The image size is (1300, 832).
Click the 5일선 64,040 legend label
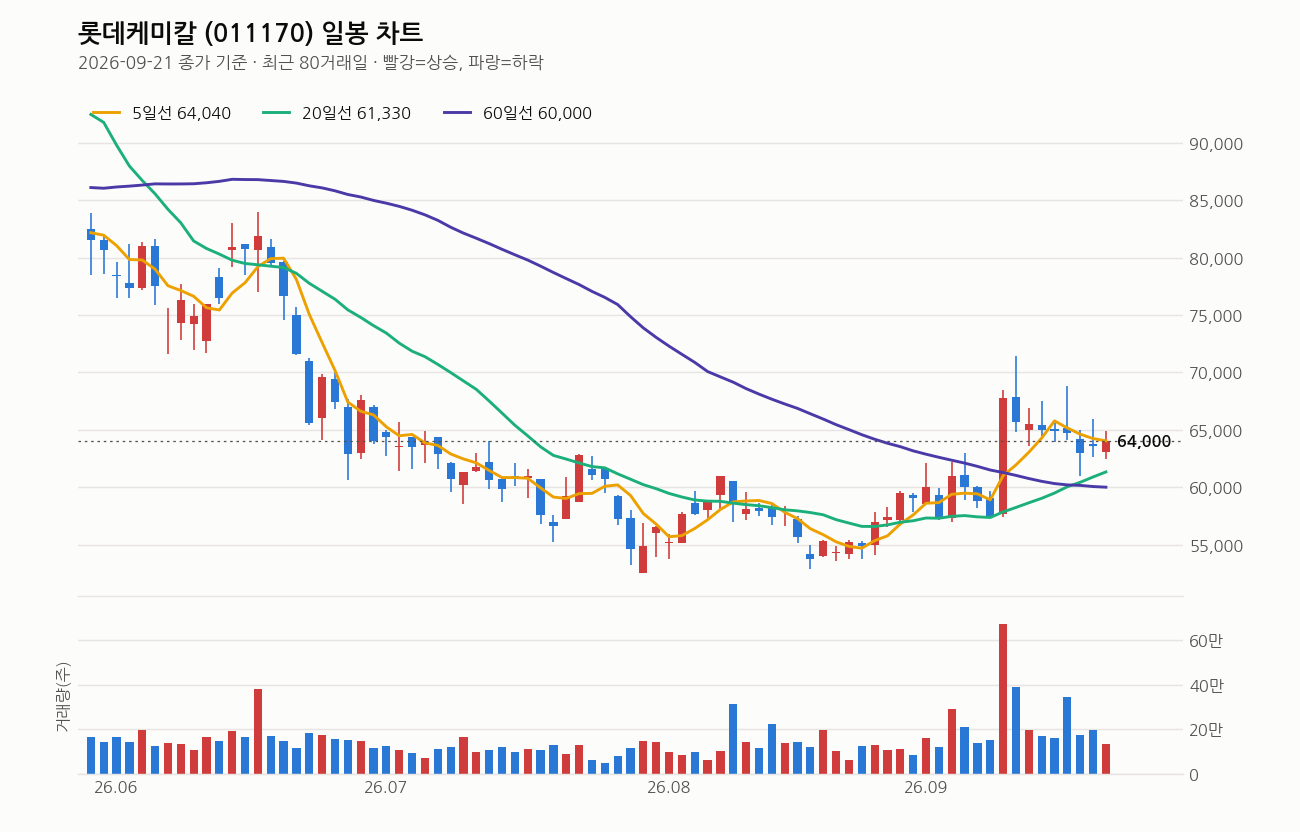[x=181, y=114]
